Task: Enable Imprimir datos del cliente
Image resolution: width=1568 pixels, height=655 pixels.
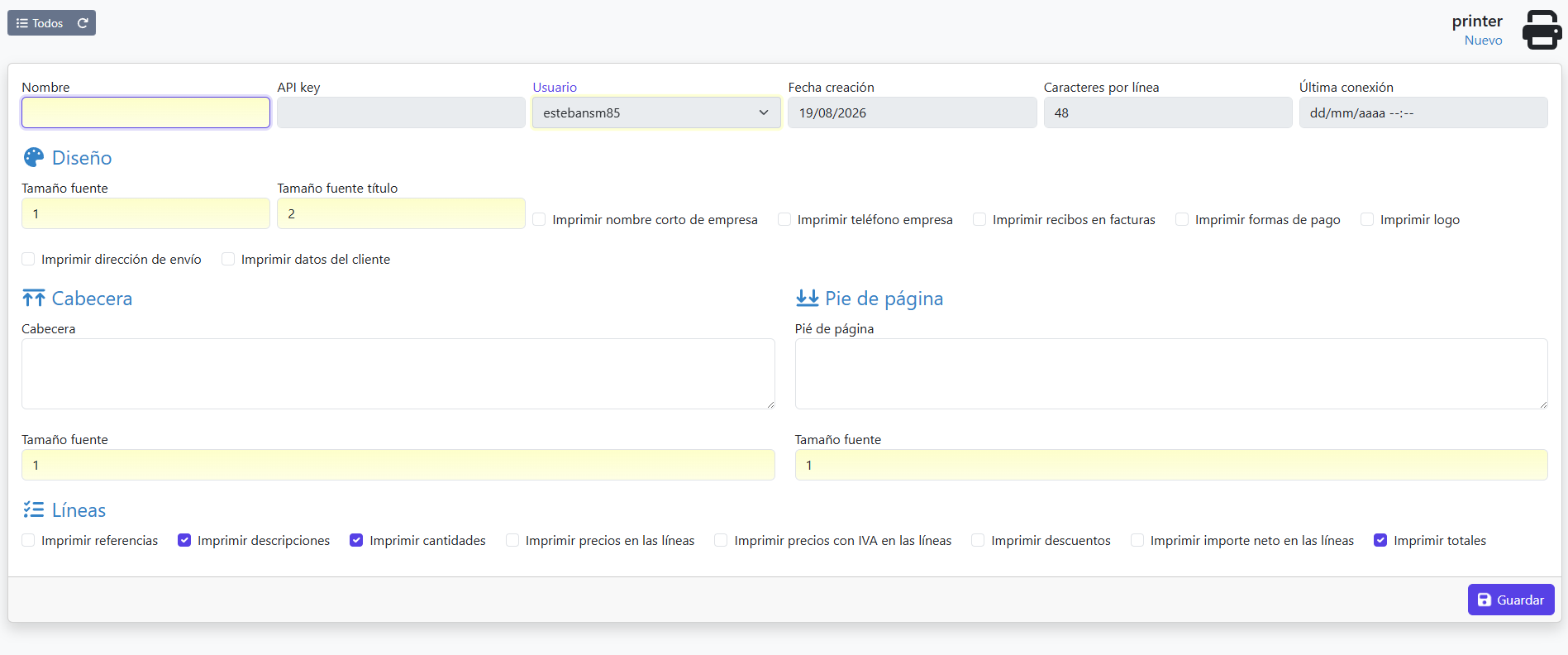Action: [x=228, y=259]
